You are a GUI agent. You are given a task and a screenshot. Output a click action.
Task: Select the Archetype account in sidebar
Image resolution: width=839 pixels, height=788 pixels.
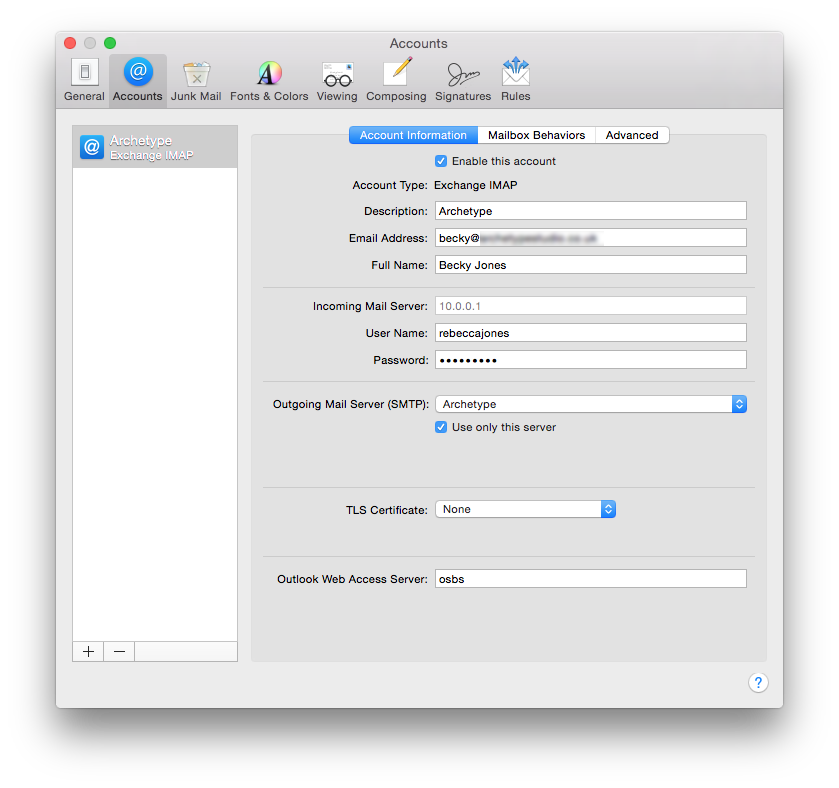pyautogui.click(x=155, y=147)
